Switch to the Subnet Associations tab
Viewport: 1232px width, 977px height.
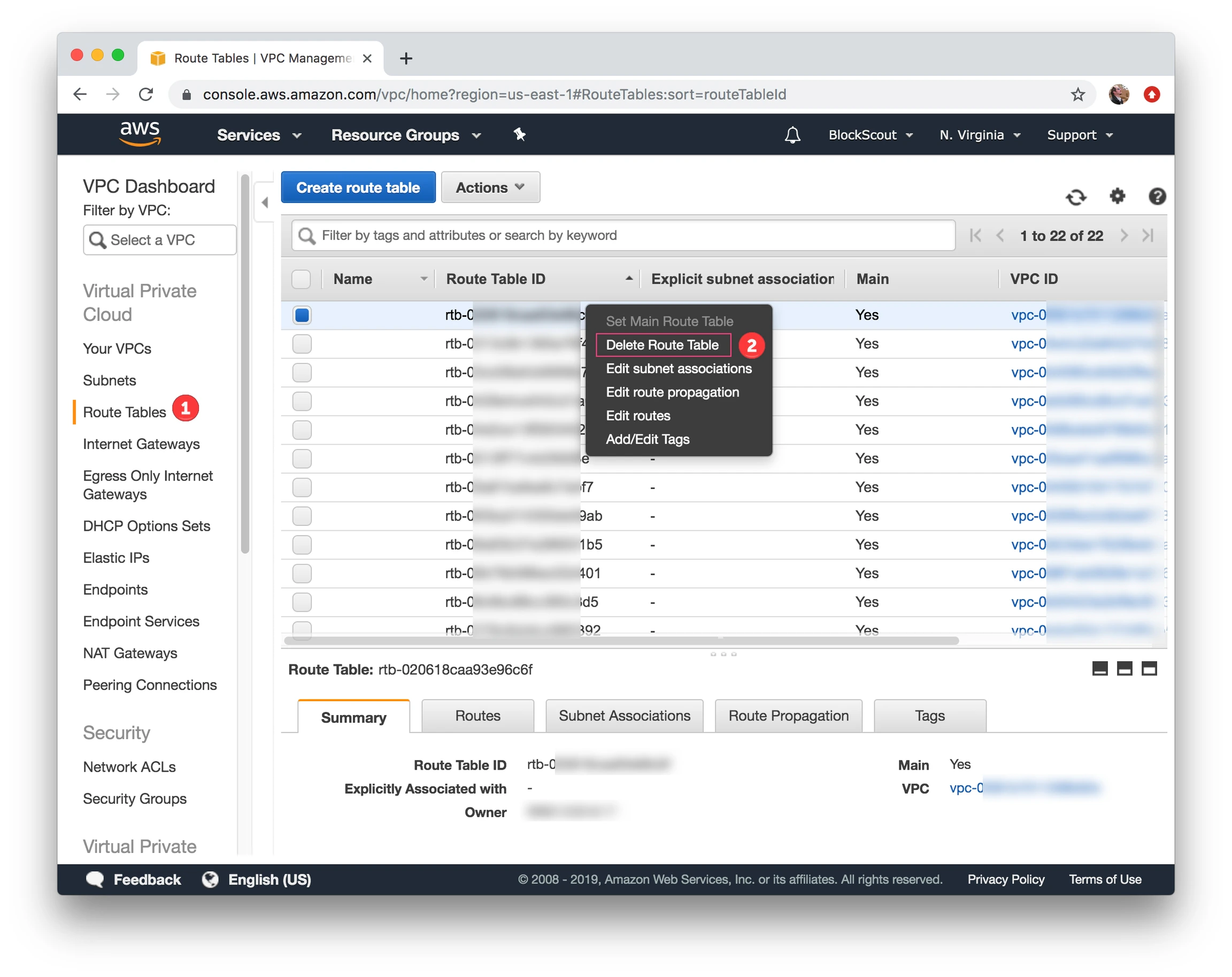624,716
